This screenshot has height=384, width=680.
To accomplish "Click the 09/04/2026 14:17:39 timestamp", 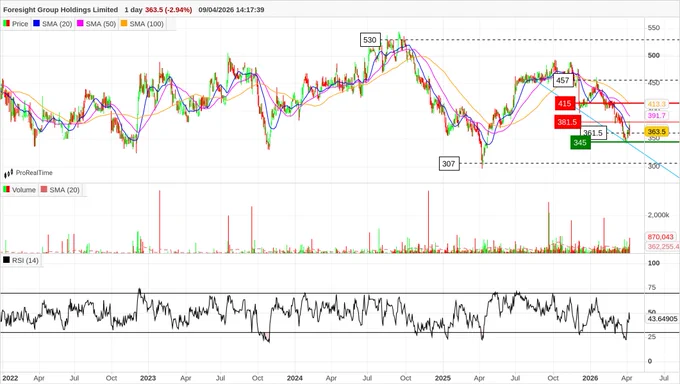I will click(231, 10).
